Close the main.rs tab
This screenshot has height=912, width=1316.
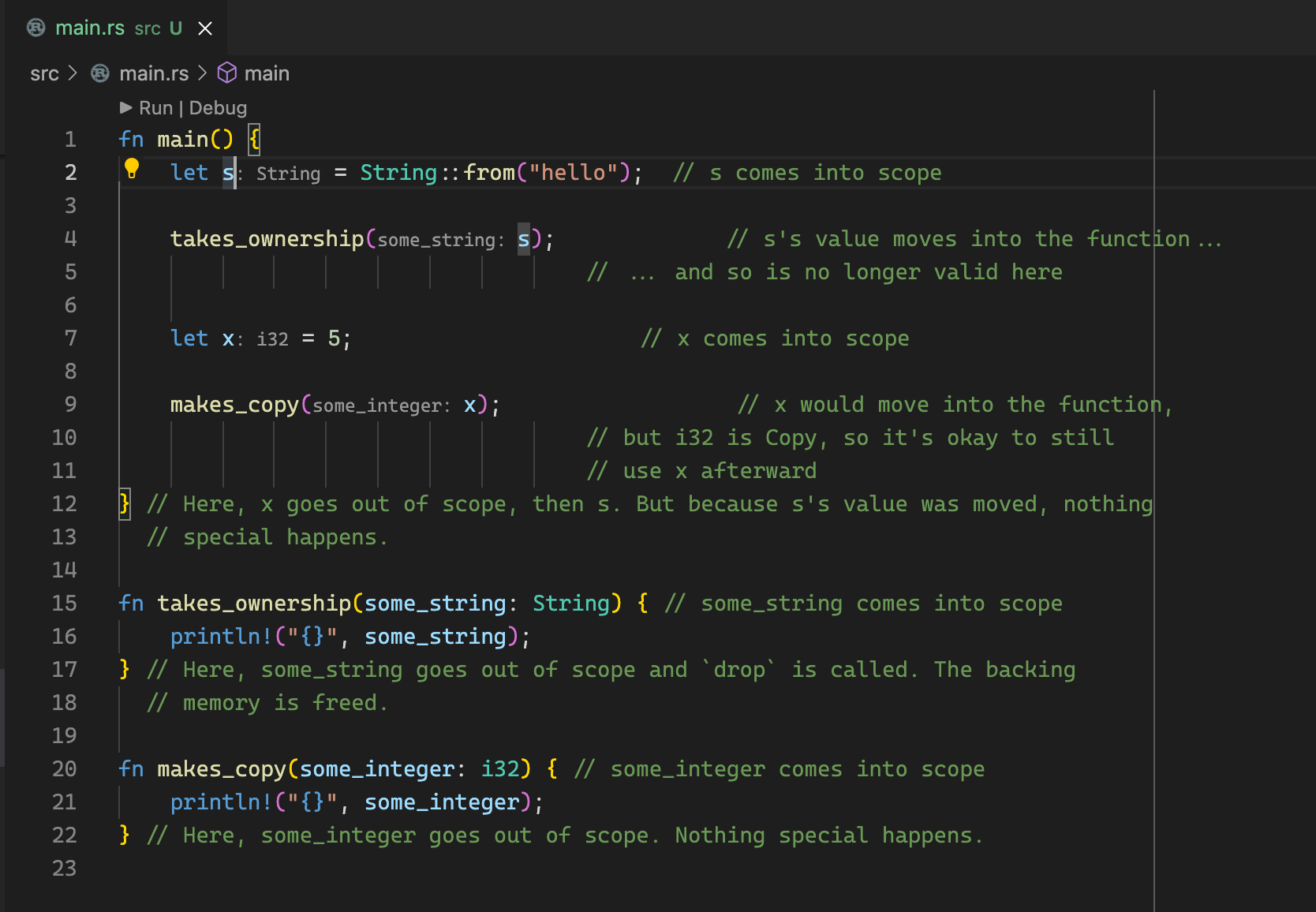click(x=205, y=28)
